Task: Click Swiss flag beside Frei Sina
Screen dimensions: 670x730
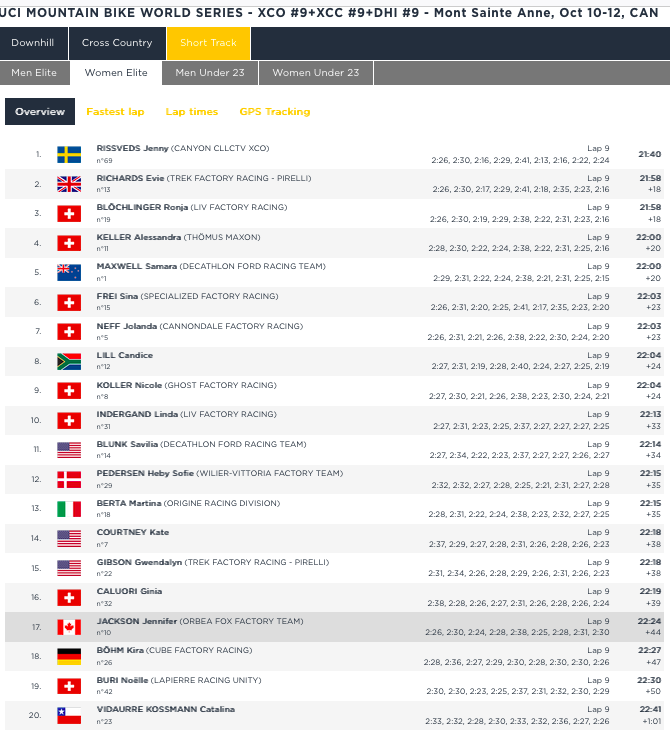Action: pos(69,303)
